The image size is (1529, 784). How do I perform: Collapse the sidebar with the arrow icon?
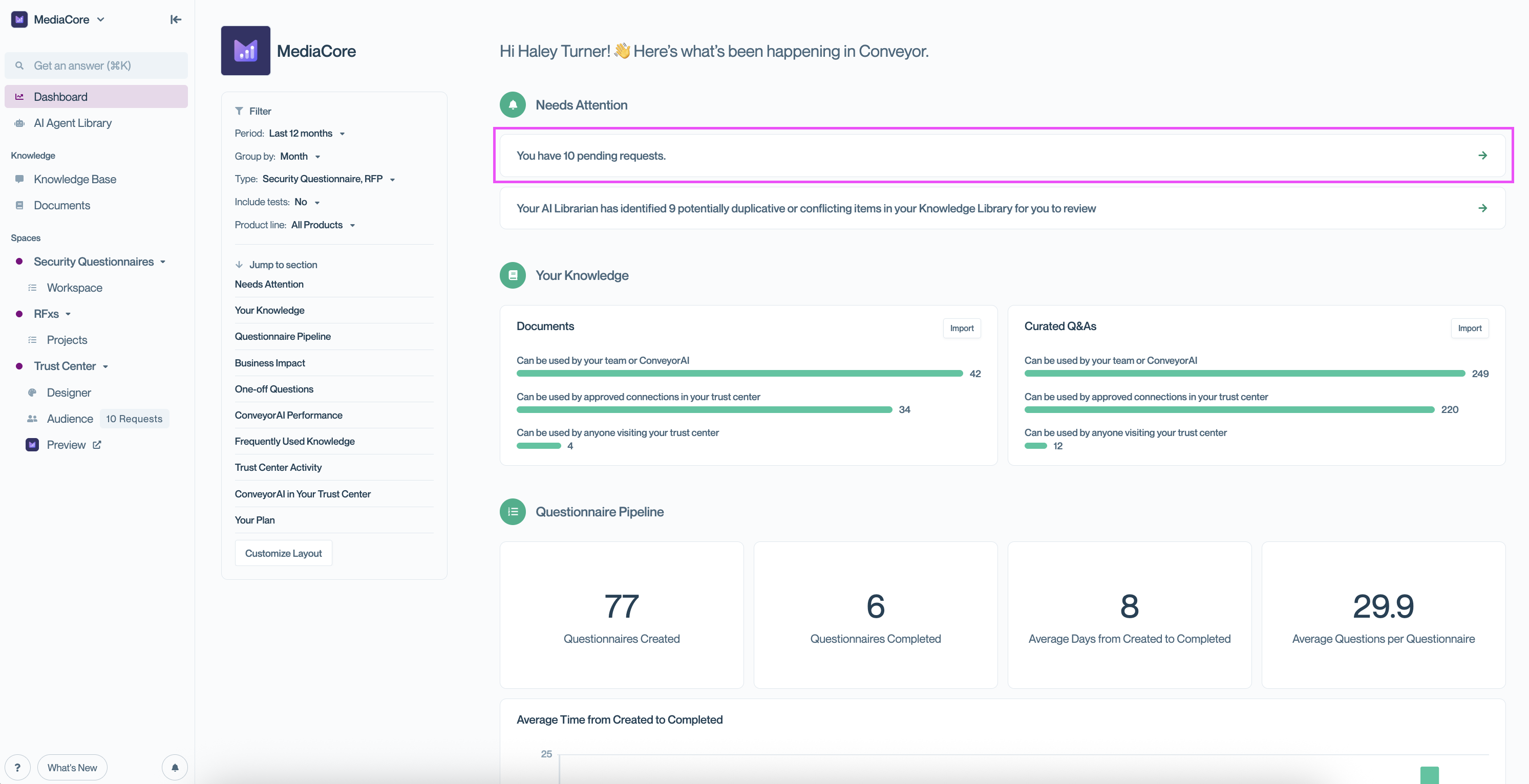click(x=176, y=19)
